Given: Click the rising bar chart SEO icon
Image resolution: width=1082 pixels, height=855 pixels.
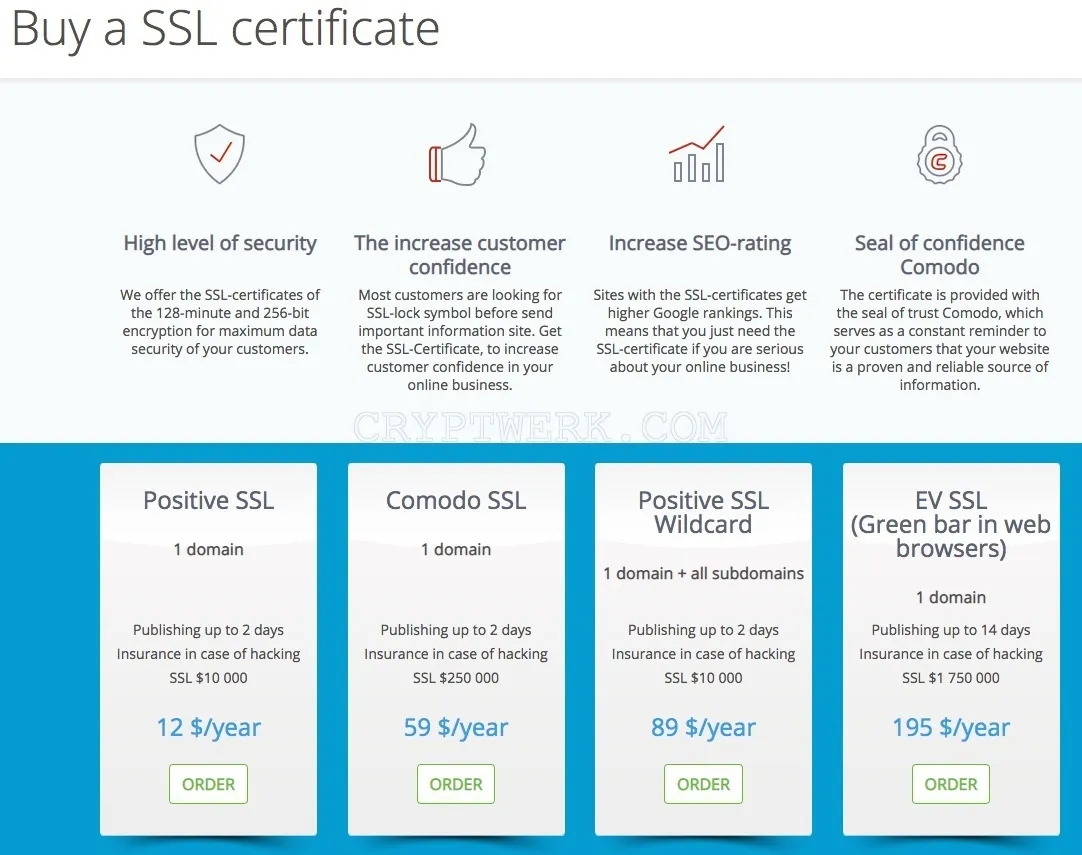Looking at the screenshot, I should 698,154.
